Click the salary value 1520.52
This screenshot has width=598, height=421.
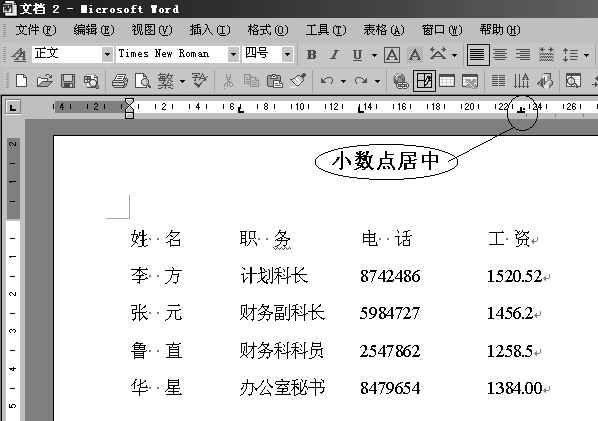coord(514,276)
